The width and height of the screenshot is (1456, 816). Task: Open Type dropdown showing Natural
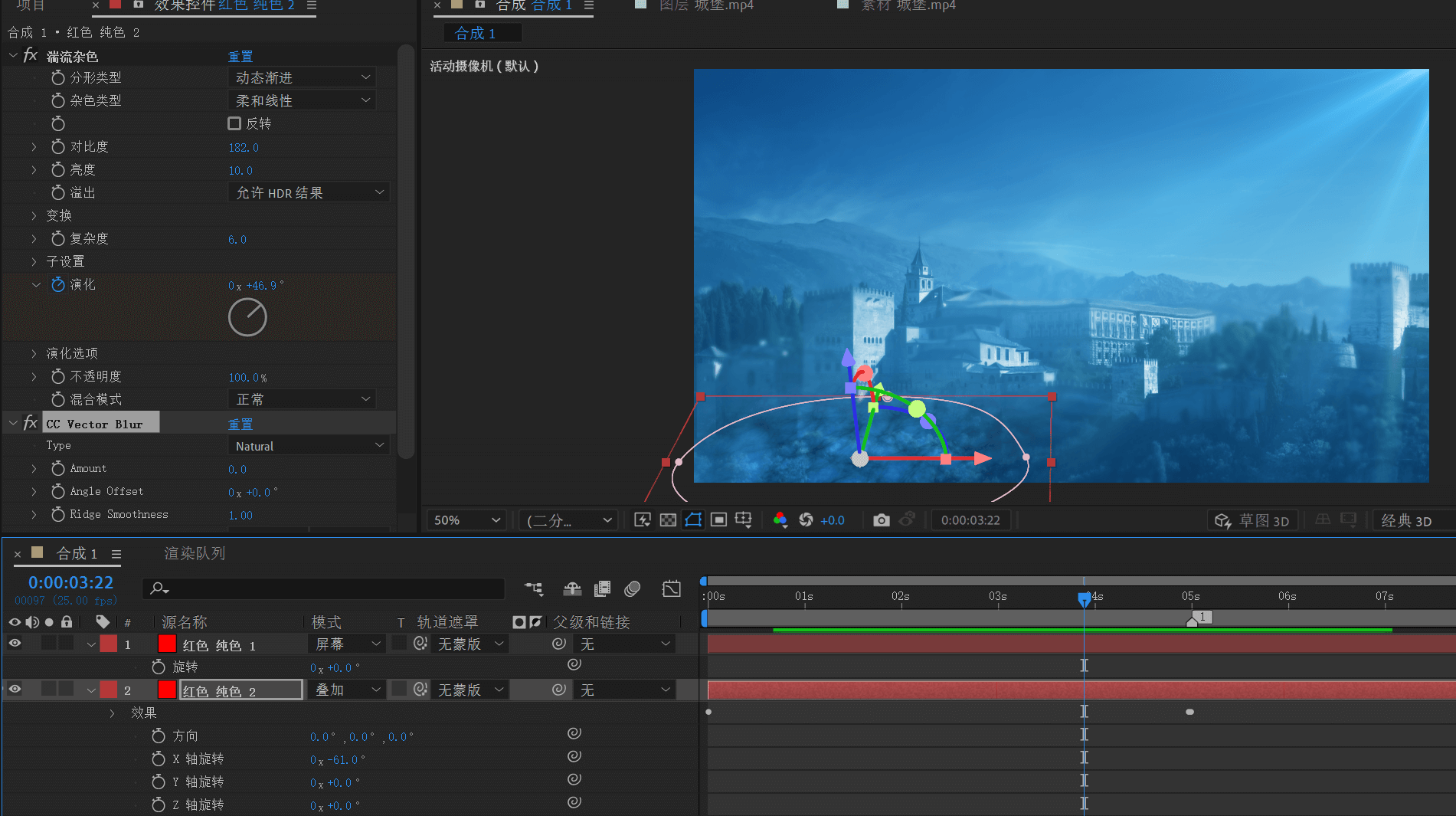309,445
